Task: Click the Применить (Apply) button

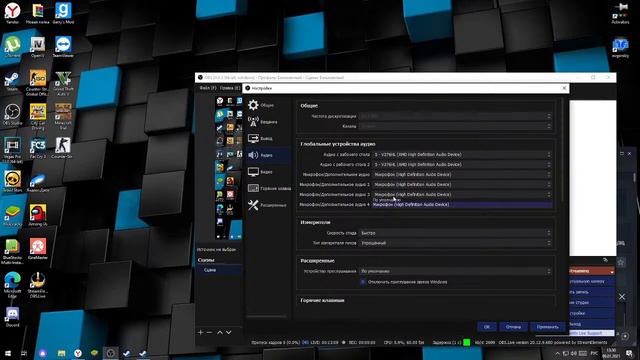Action: 547,327
